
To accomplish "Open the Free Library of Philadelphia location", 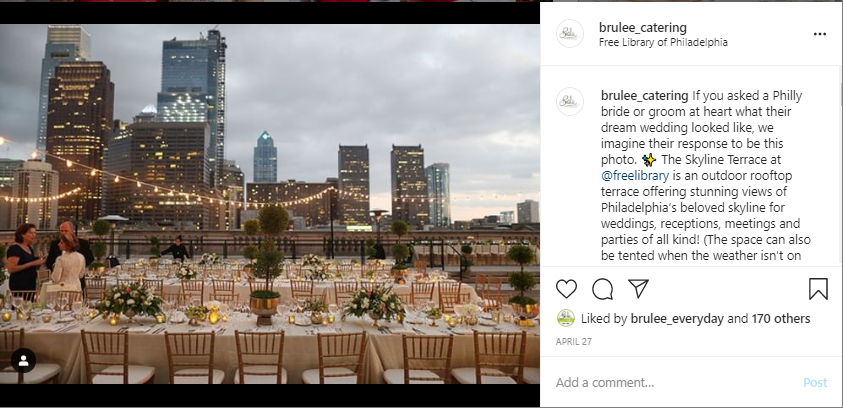I will (x=663, y=42).
